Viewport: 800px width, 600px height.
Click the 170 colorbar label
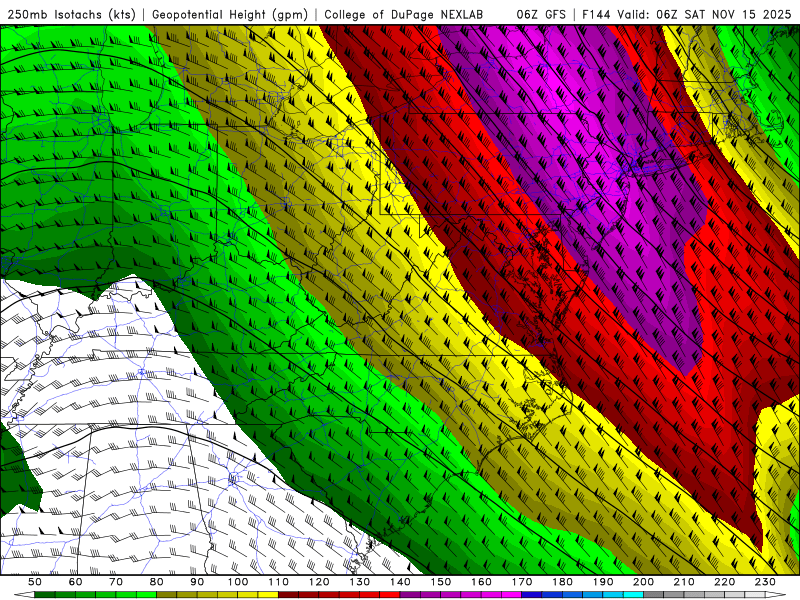pos(522,582)
